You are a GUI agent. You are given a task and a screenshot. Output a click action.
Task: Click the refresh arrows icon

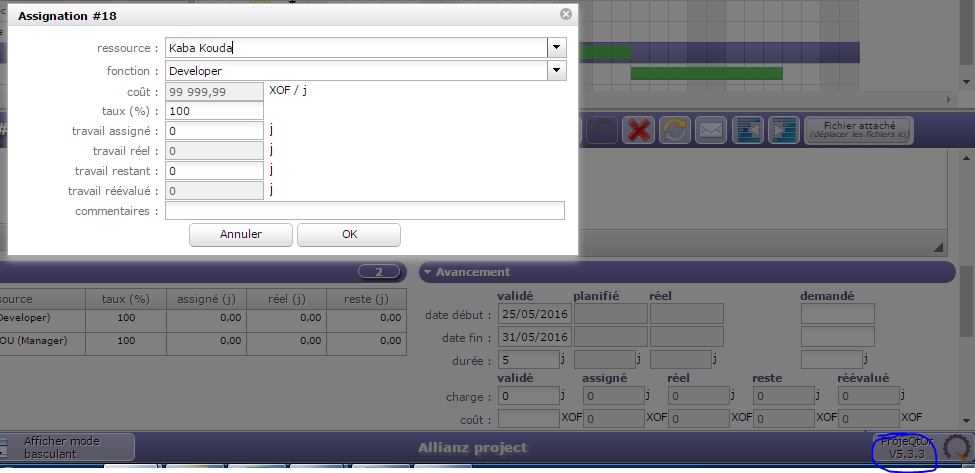click(675, 131)
